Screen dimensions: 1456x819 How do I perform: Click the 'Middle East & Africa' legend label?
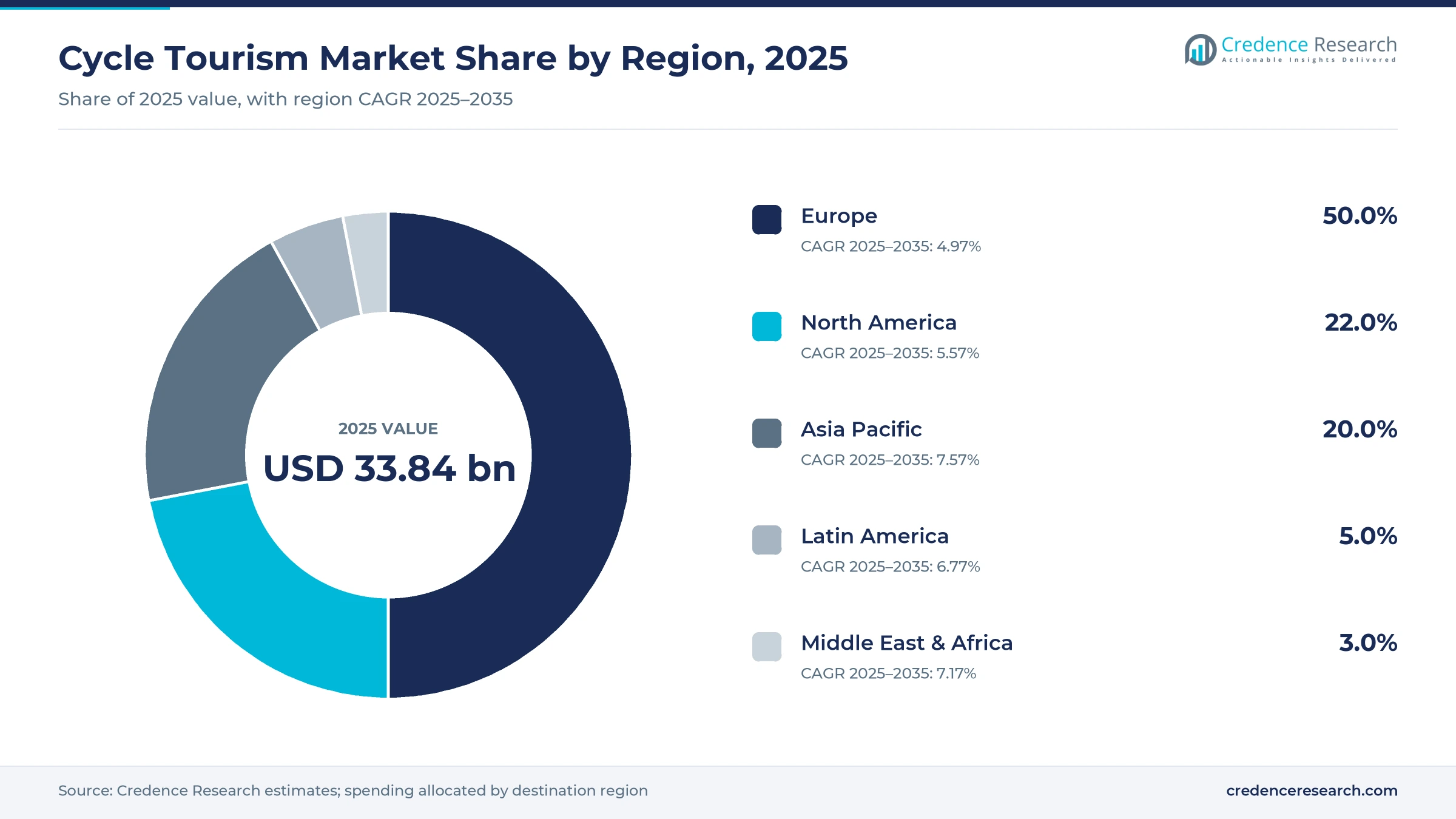(x=906, y=642)
